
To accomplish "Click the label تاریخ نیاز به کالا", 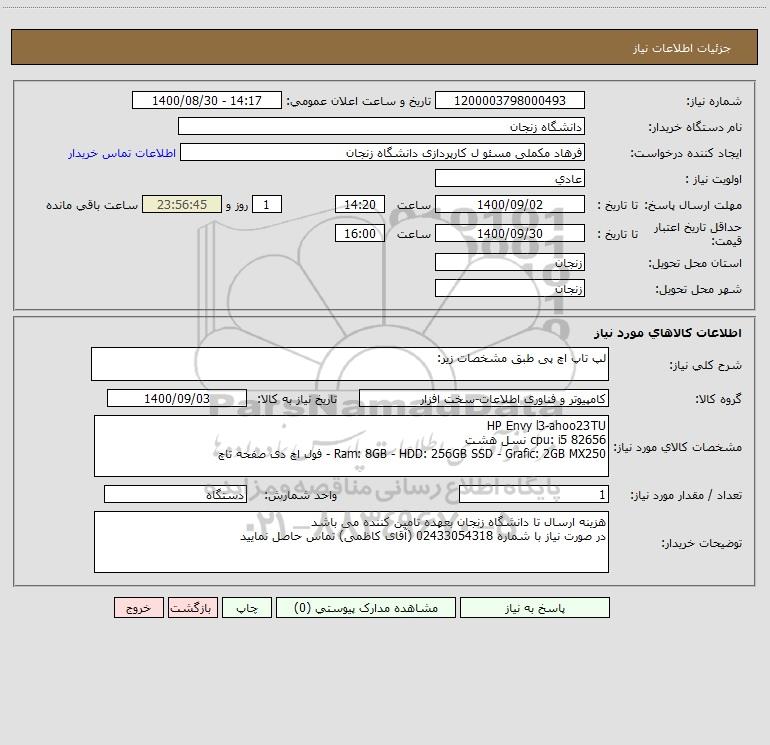I will tap(297, 399).
